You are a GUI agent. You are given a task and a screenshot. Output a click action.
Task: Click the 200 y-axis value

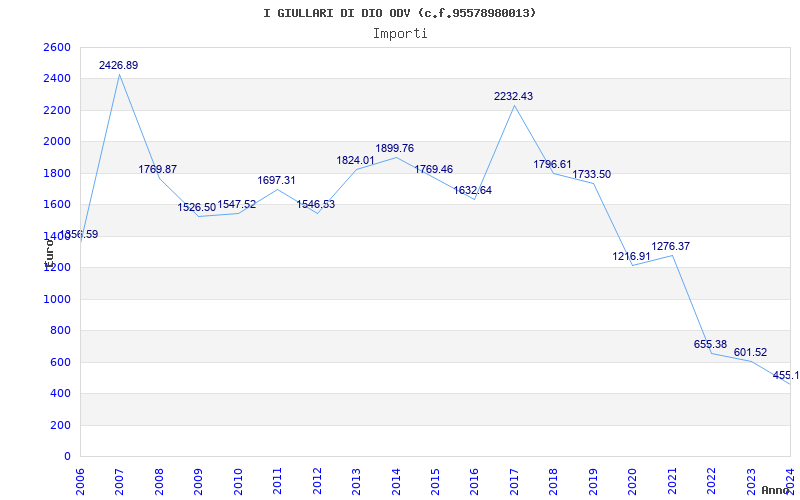[x=60, y=426]
